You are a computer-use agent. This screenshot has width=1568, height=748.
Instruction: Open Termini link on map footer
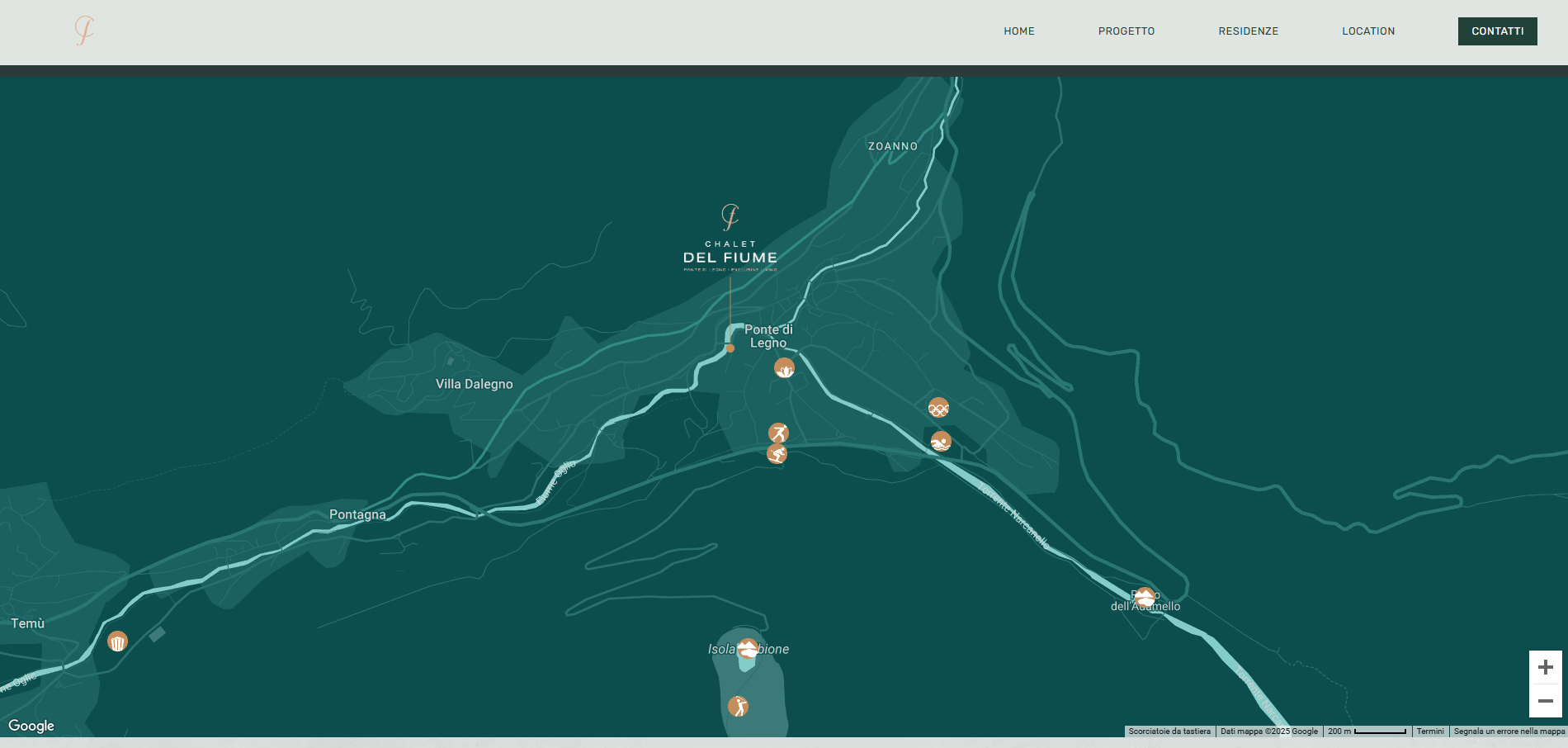[1430, 731]
